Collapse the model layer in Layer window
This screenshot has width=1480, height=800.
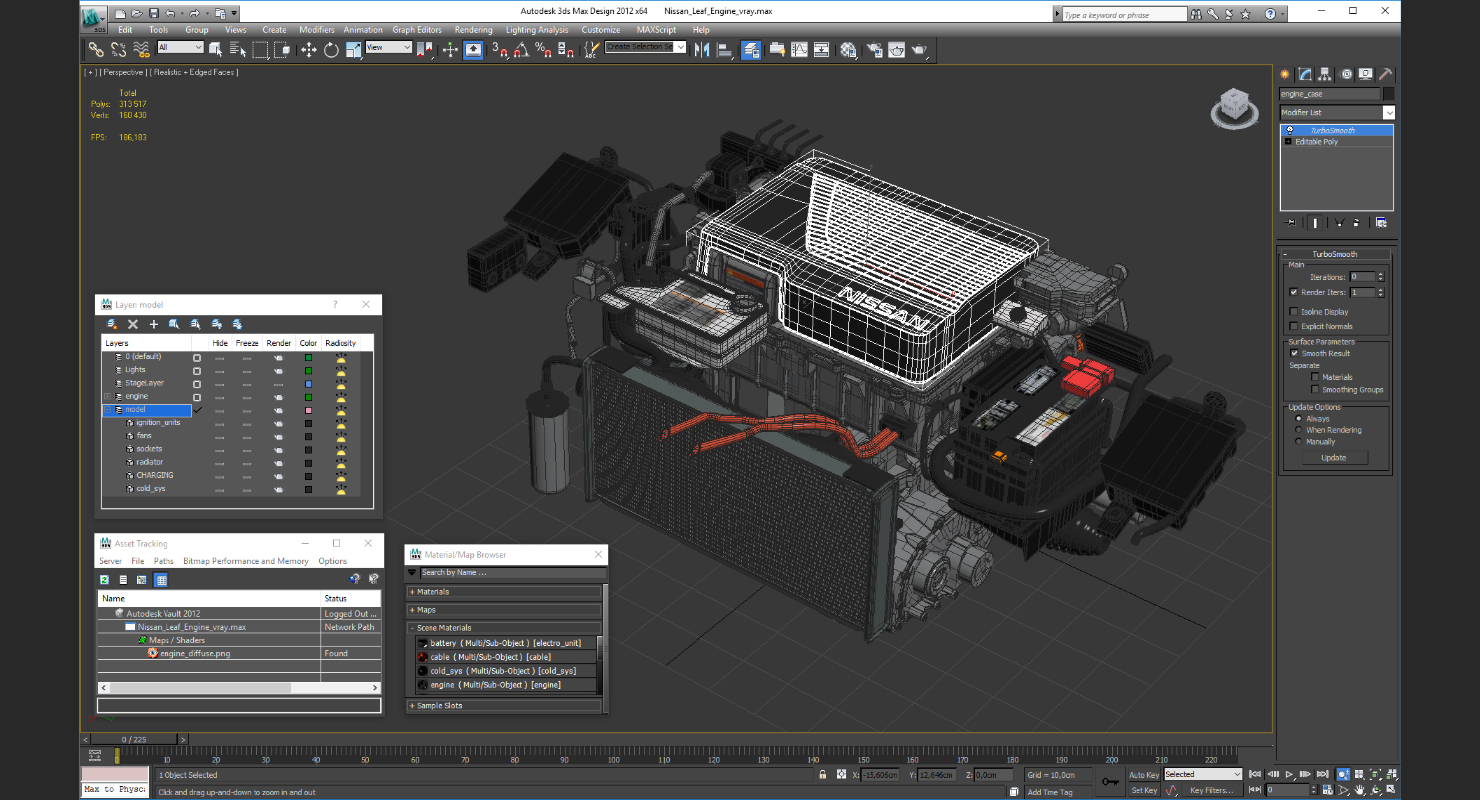[x=108, y=410]
